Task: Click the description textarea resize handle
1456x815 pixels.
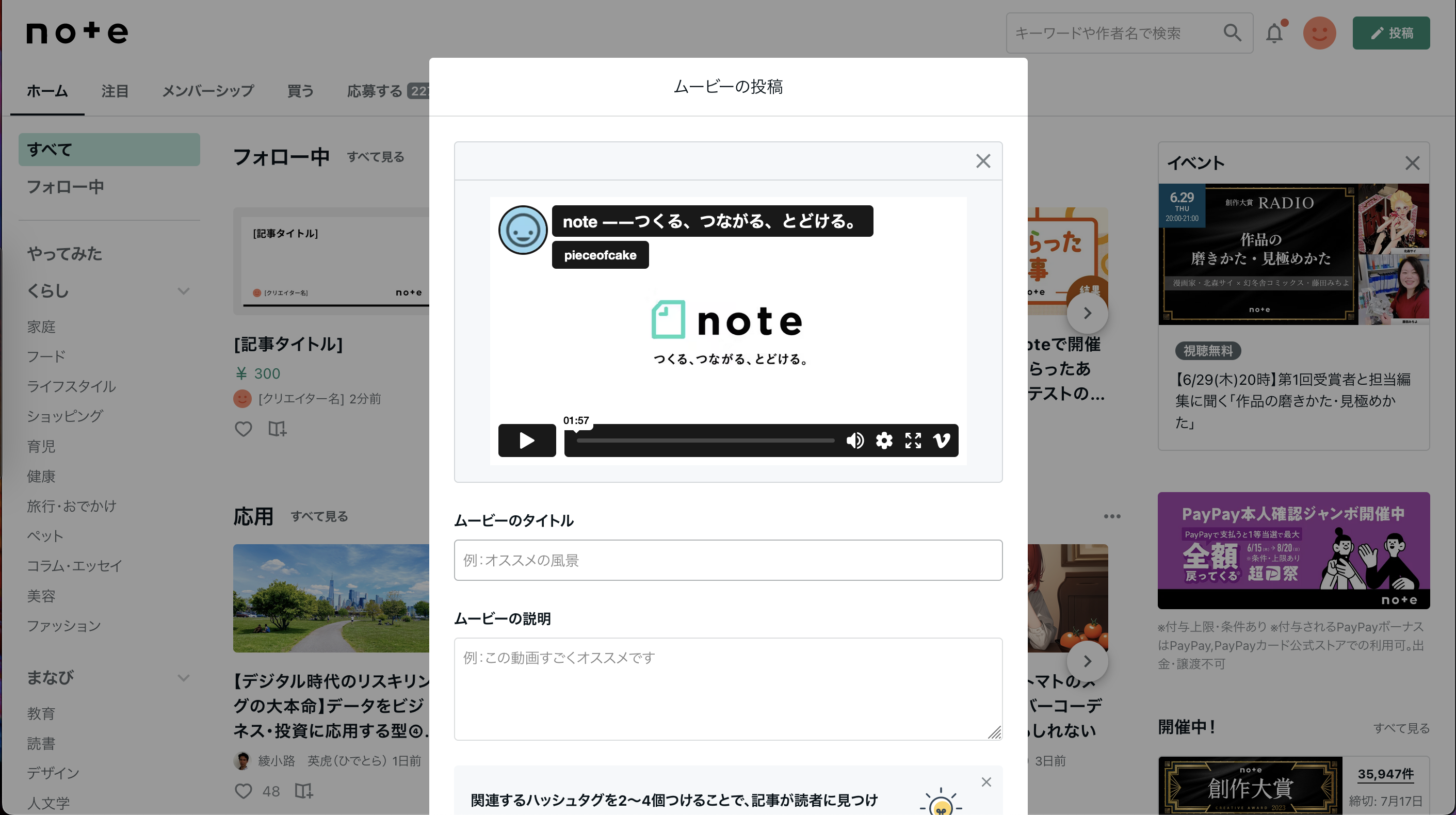Action: click(x=995, y=732)
